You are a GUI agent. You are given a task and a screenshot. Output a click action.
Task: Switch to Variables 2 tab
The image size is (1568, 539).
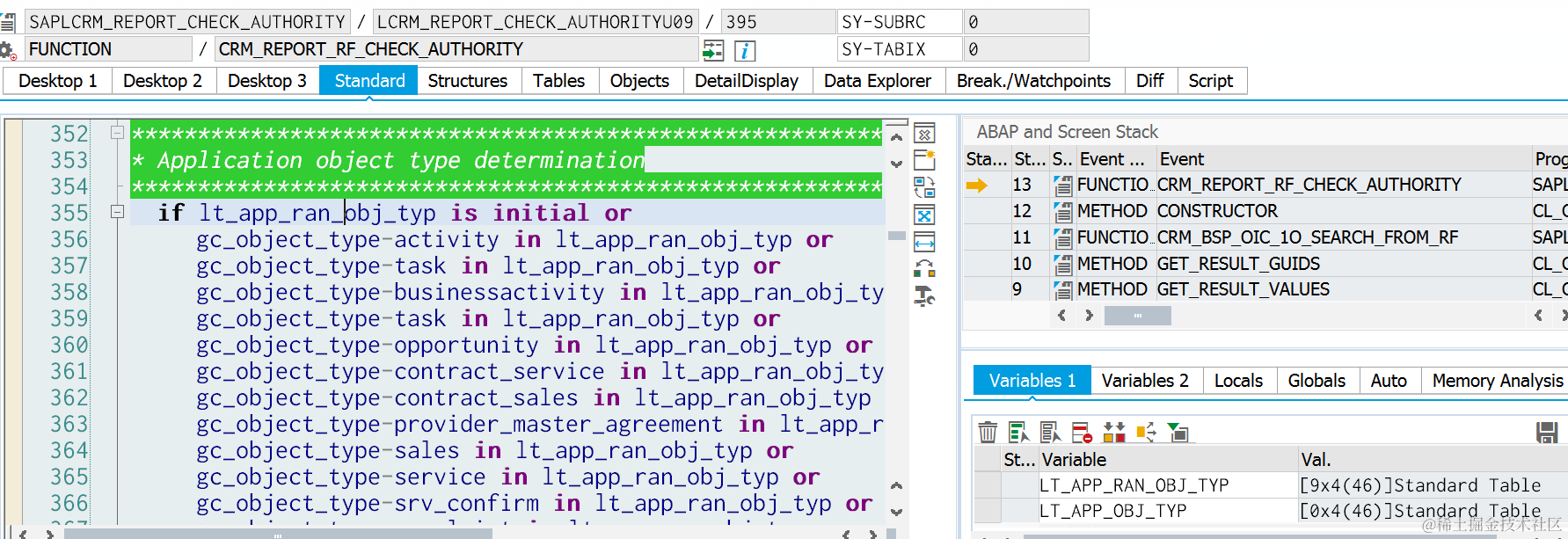[1145, 381]
